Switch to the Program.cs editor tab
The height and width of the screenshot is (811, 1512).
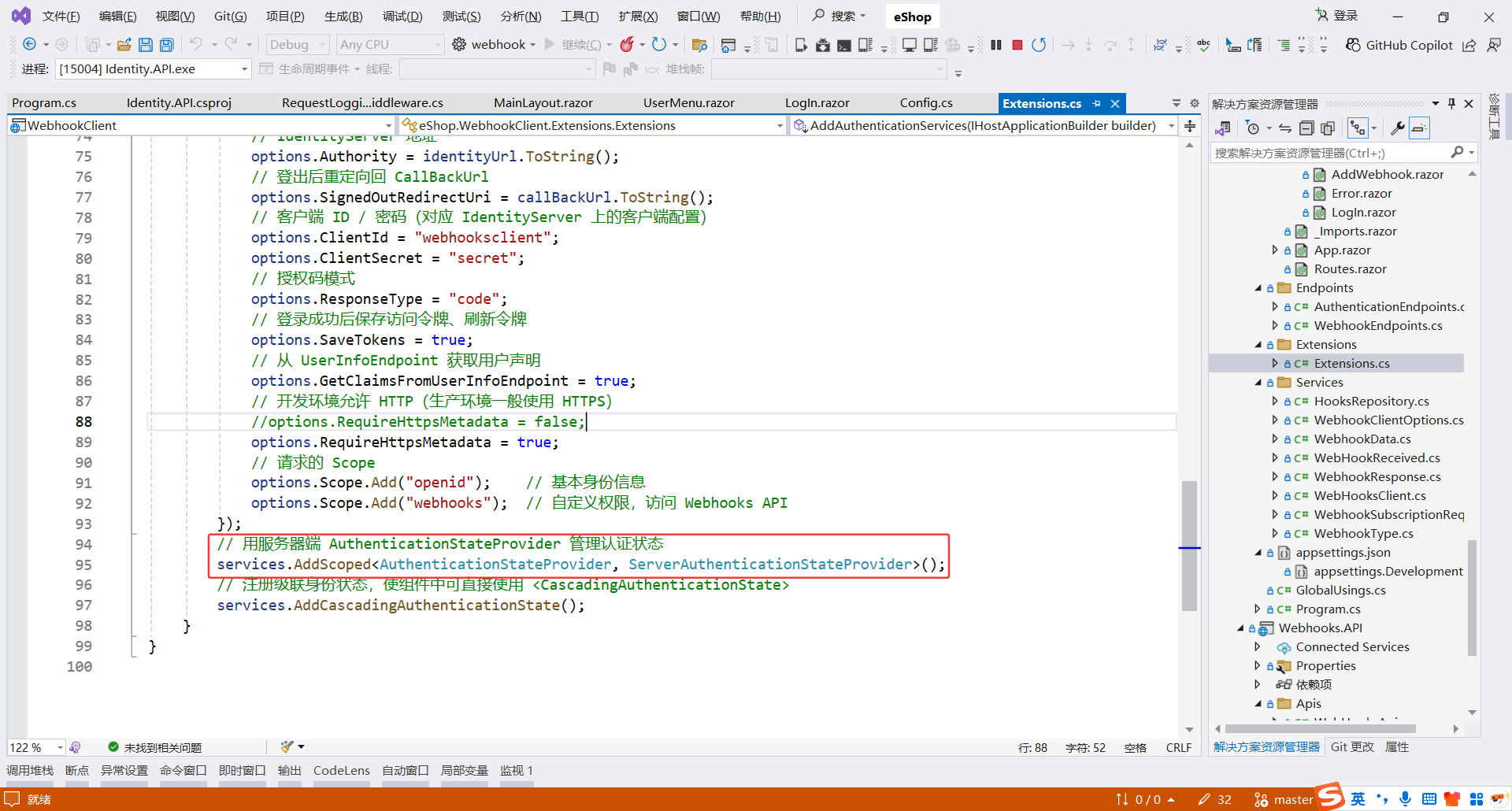coord(44,103)
